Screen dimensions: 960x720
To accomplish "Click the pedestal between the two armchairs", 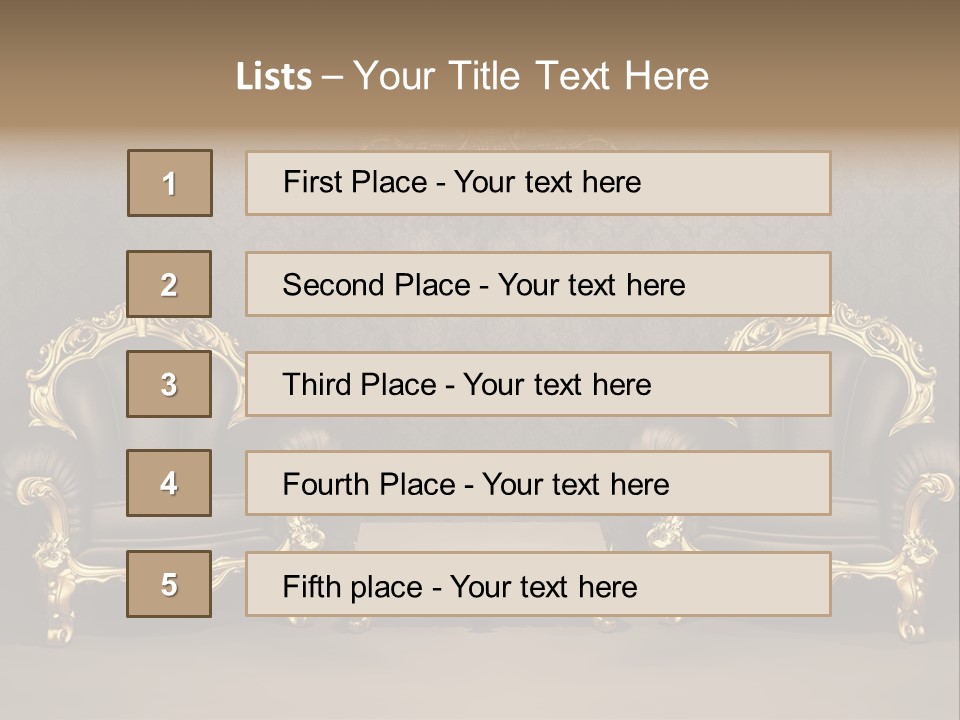I will point(481,536).
